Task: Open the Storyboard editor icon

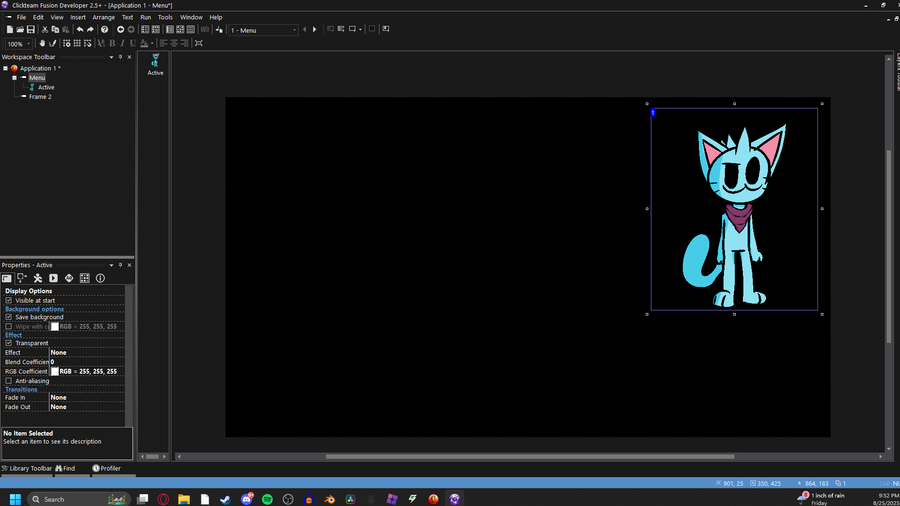Action: coord(145,29)
